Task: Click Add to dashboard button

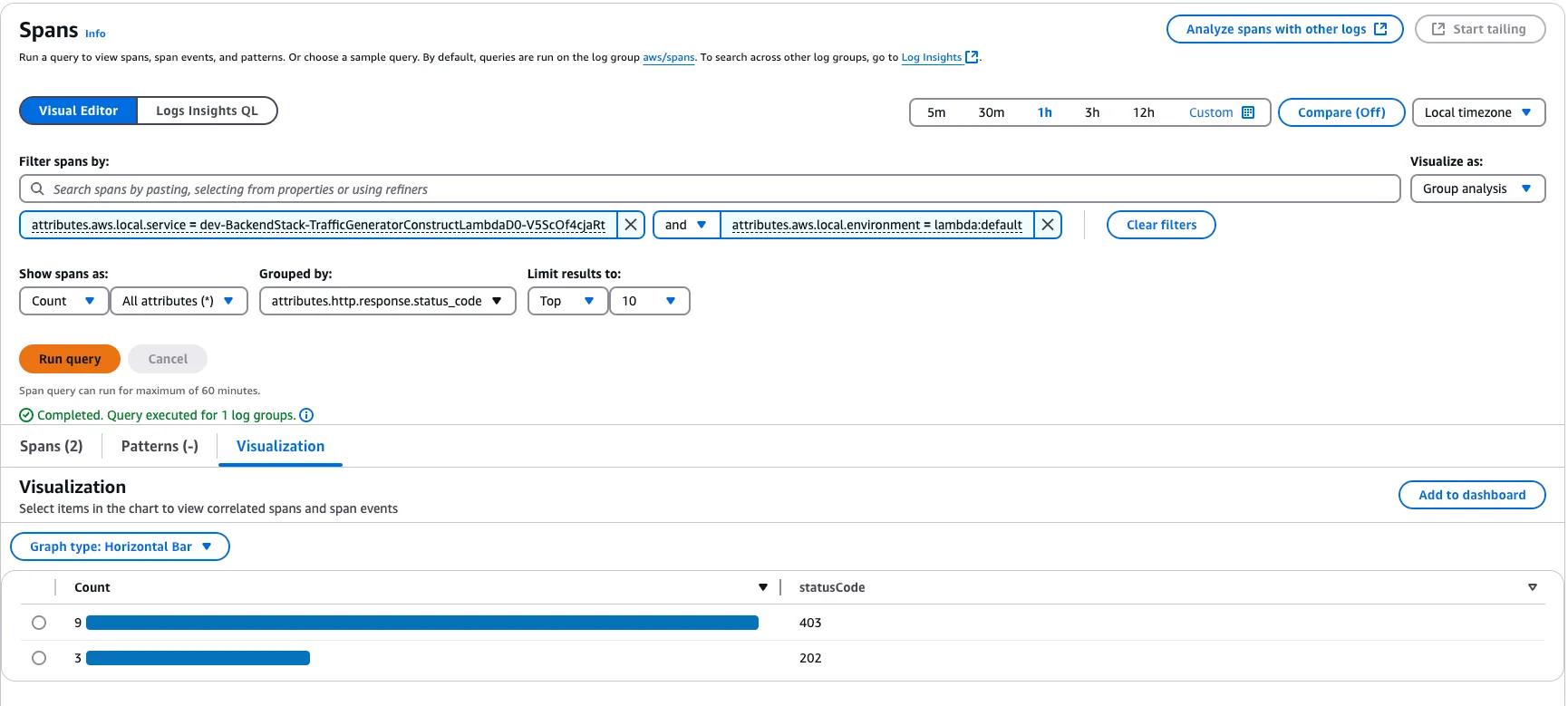Action: (1471, 495)
